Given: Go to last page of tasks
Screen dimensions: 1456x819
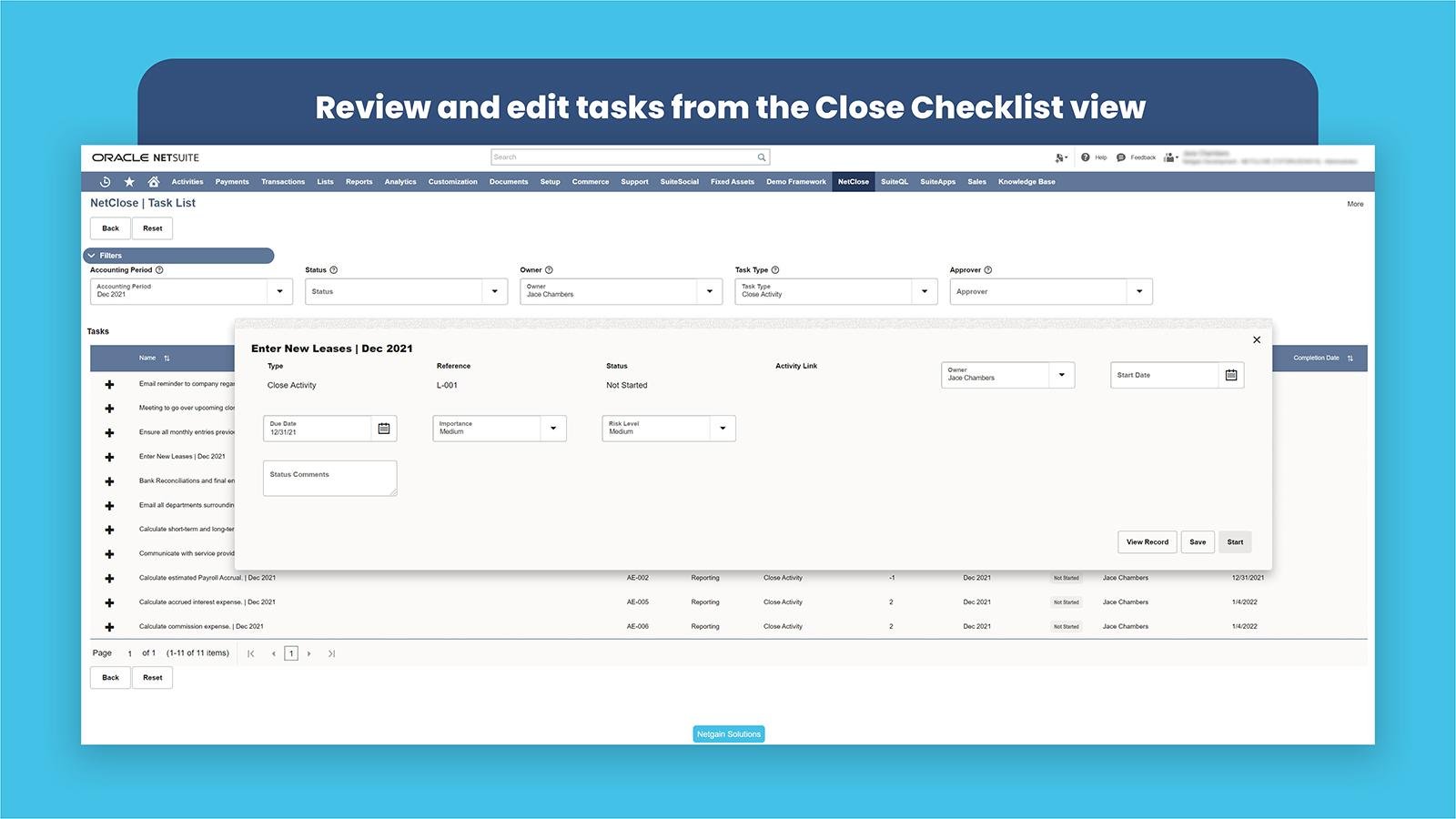Looking at the screenshot, I should coord(331,653).
